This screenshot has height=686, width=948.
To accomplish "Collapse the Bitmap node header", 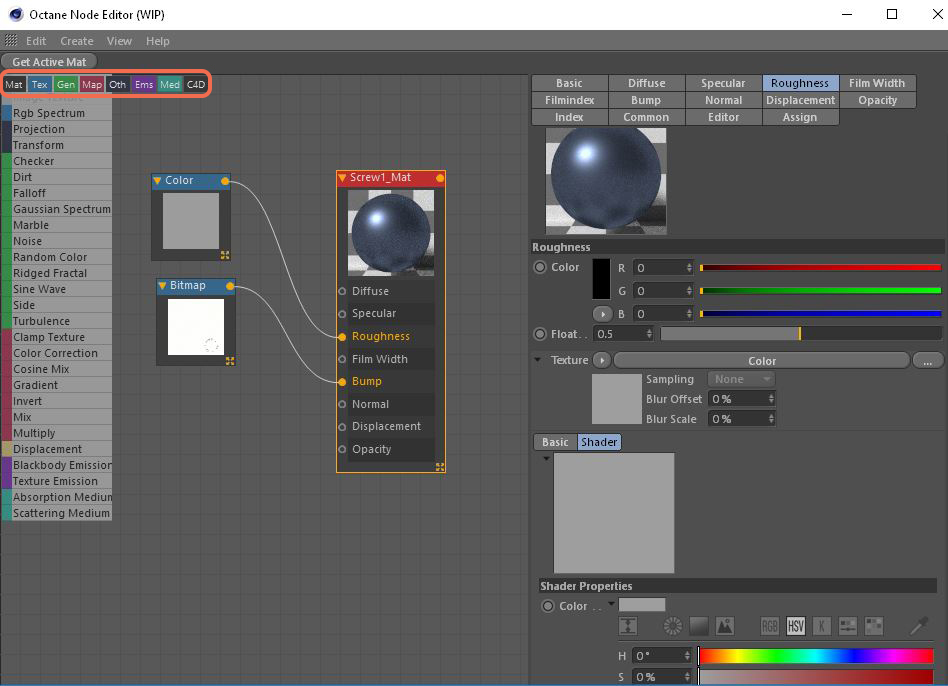I will [162, 285].
